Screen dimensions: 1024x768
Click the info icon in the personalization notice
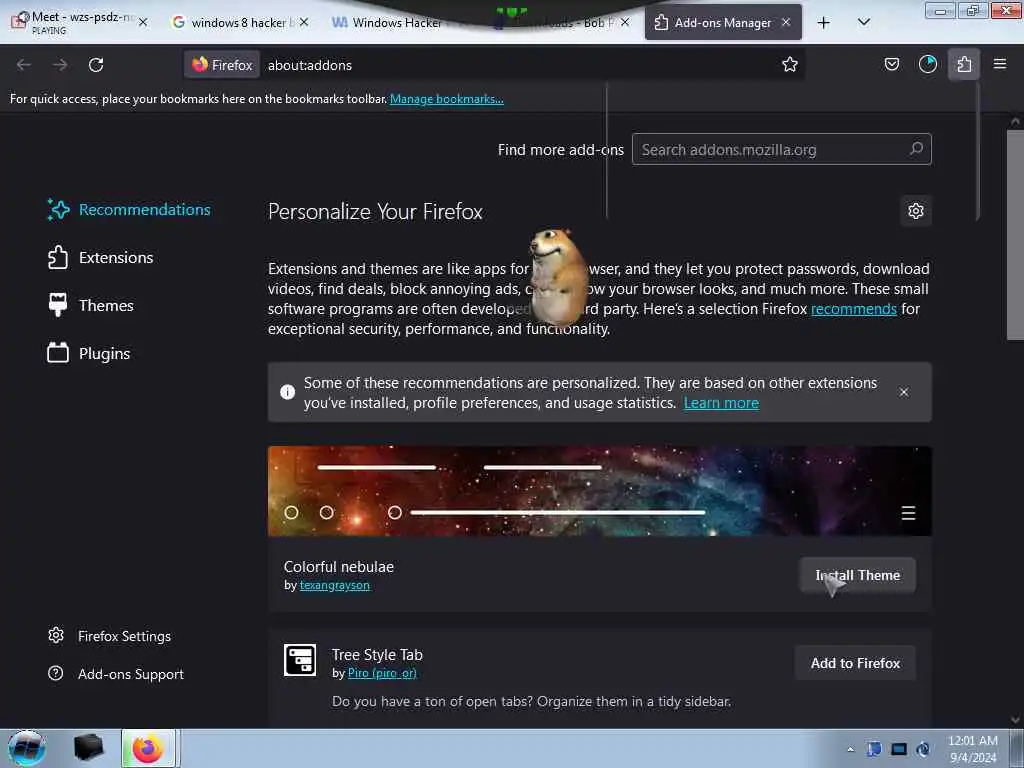pyautogui.click(x=287, y=392)
